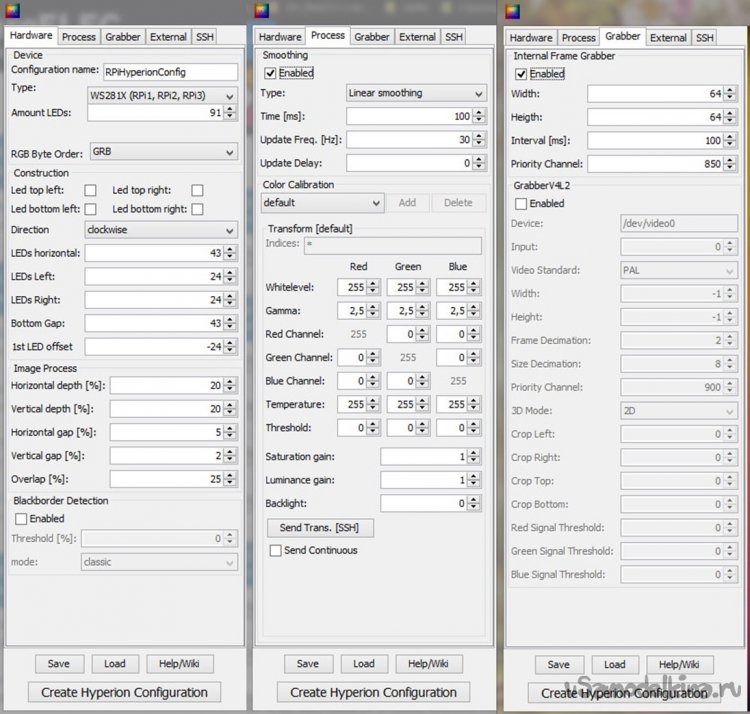
Task: Click app icon above the Hardware tab window
Action: tap(11, 11)
